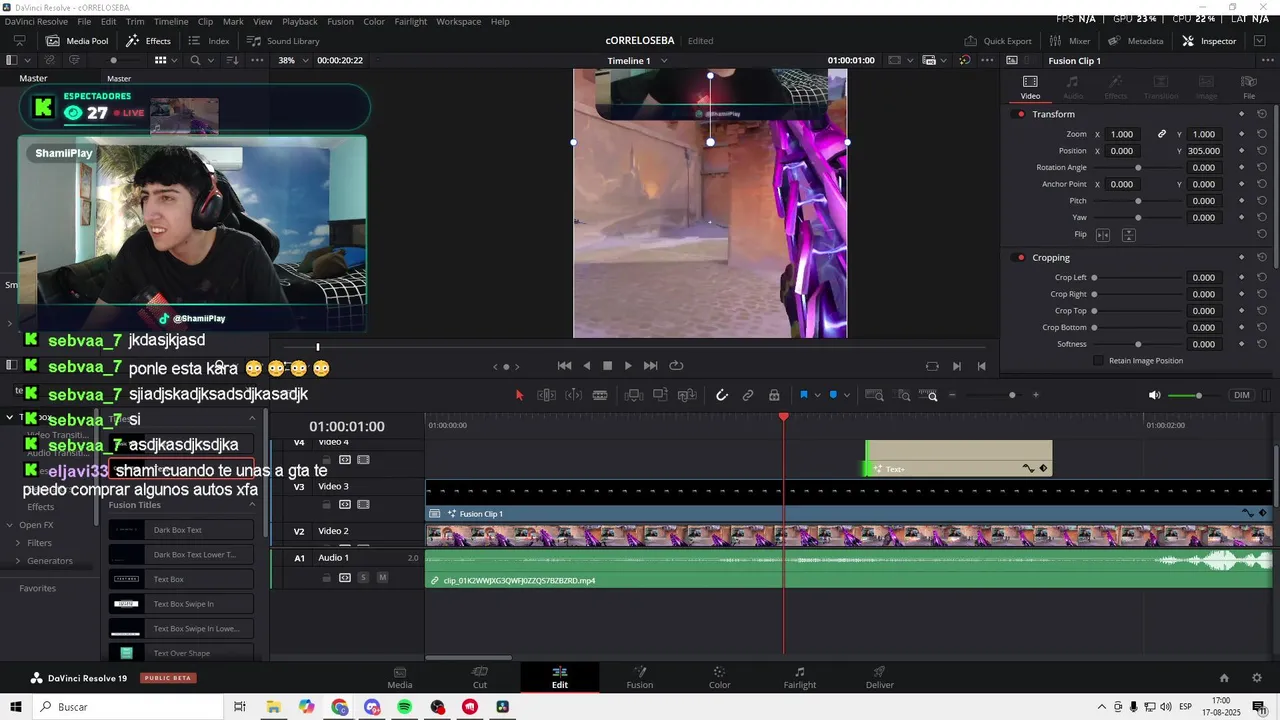Open the Playback menu
1280x720 pixels.
coord(300,21)
